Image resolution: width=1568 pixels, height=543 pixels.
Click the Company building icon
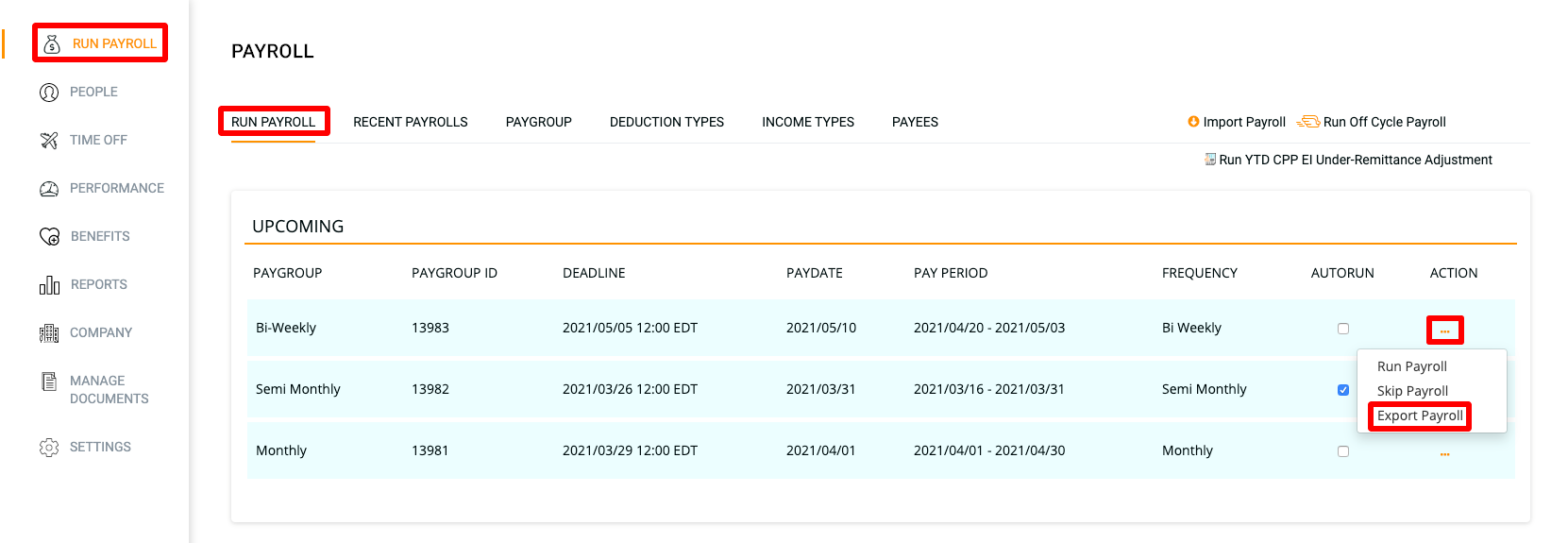[x=49, y=332]
